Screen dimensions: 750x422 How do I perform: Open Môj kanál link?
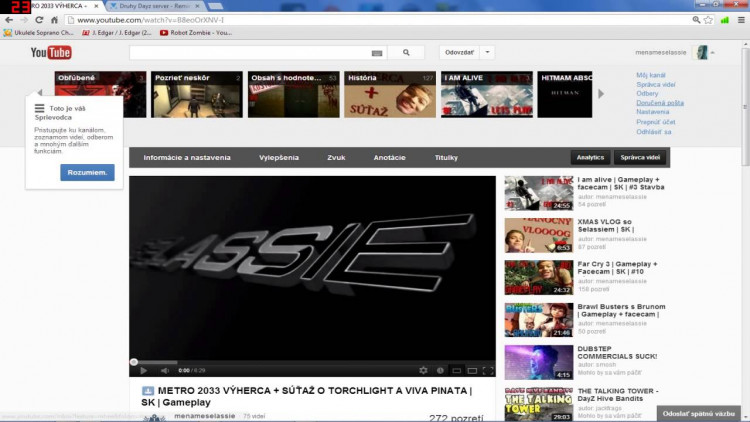click(x=651, y=75)
